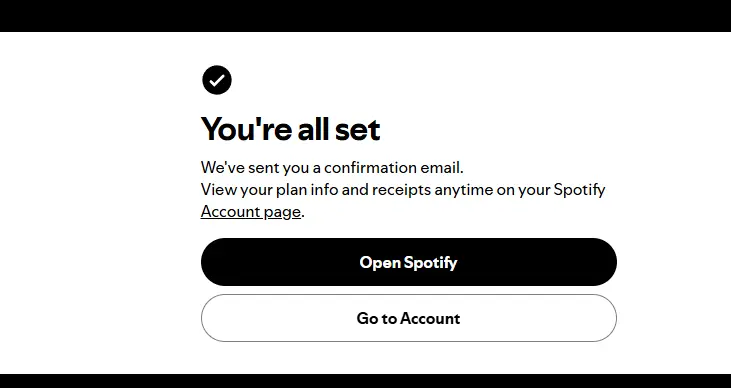731x388 pixels.
Task: Click the word "page" in the underlined link
Action: (282, 213)
